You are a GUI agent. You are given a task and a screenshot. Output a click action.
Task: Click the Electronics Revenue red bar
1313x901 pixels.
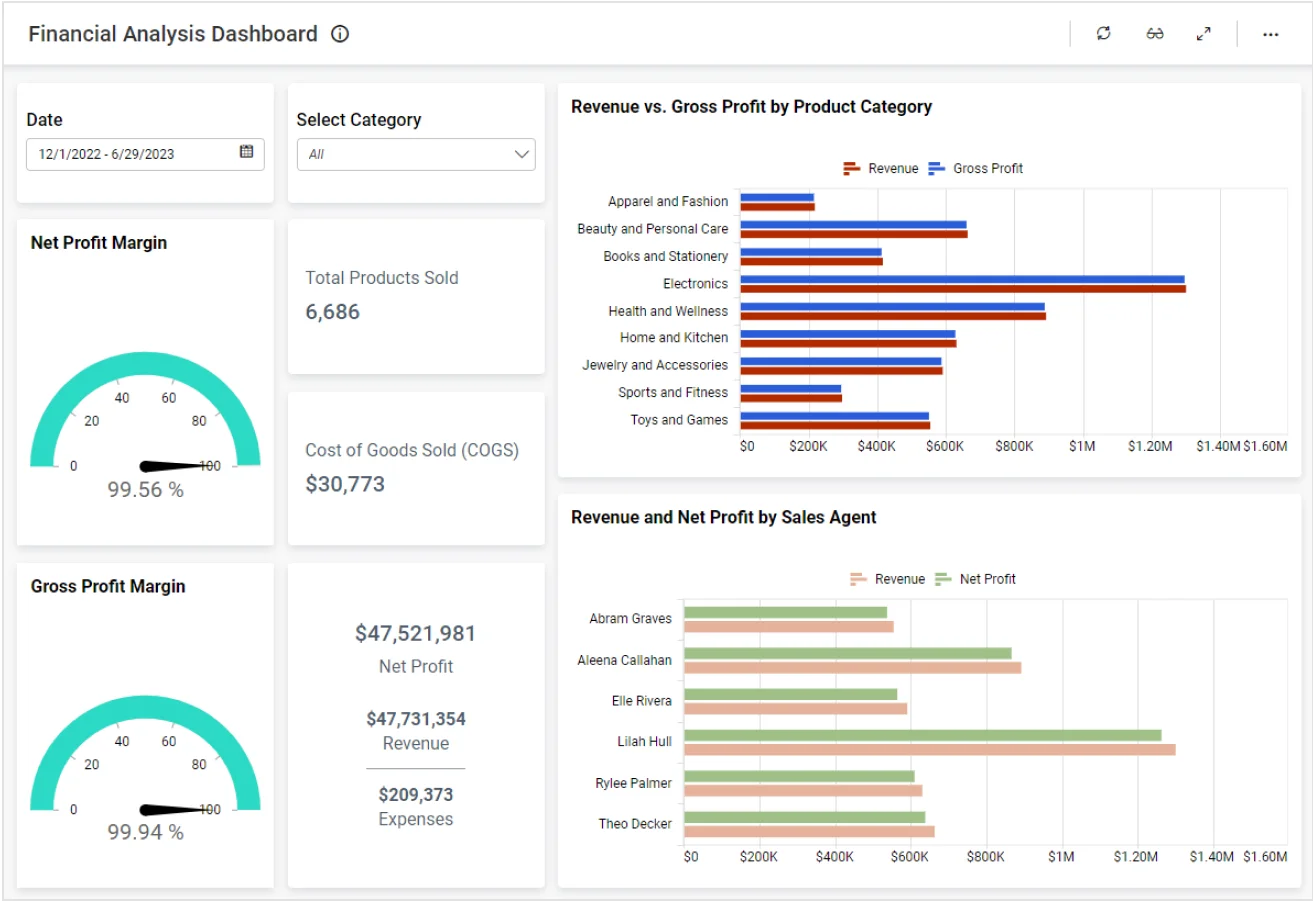[x=963, y=289]
